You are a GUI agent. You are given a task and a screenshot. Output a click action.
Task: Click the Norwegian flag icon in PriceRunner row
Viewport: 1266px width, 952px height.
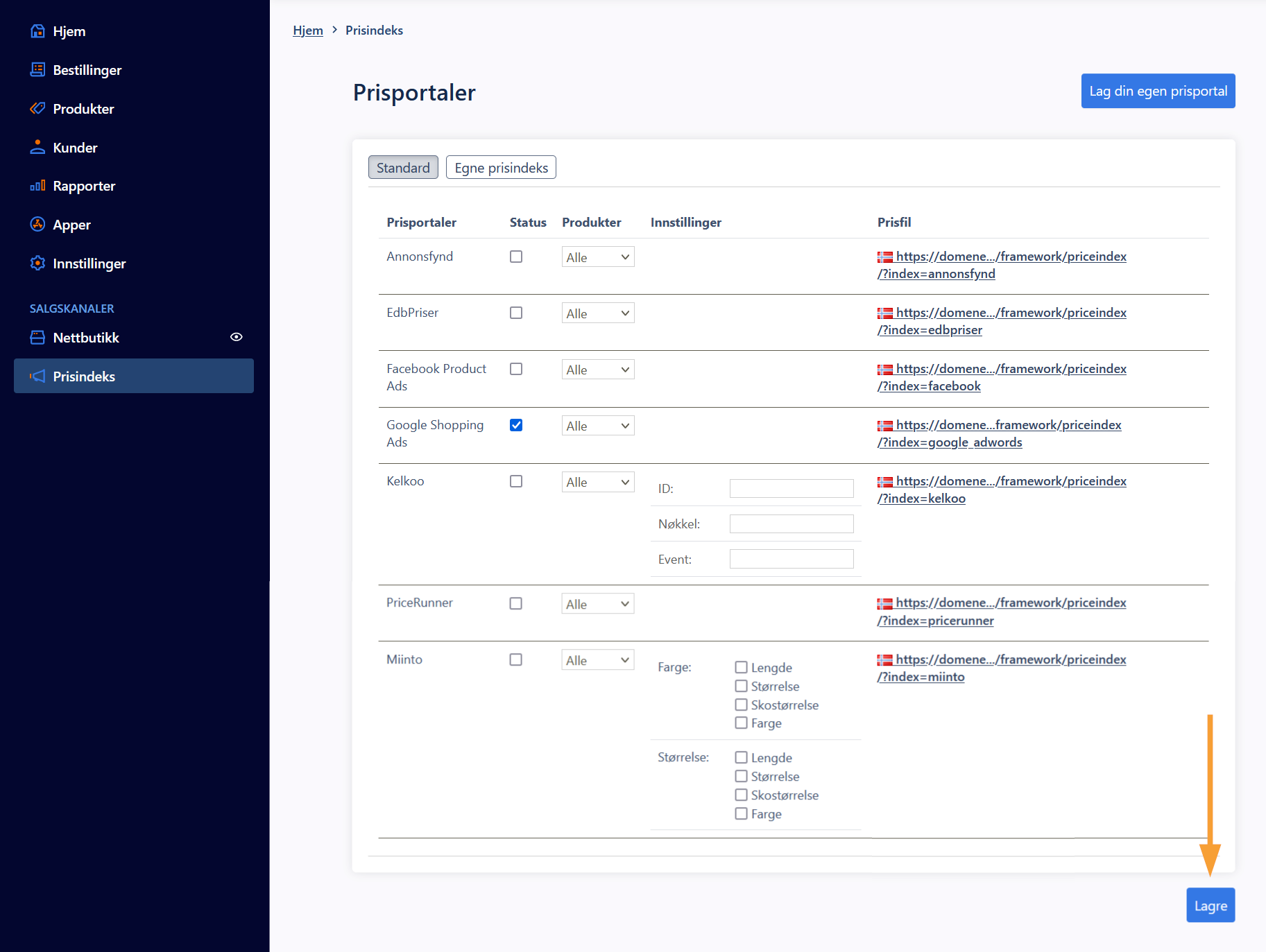pos(884,604)
